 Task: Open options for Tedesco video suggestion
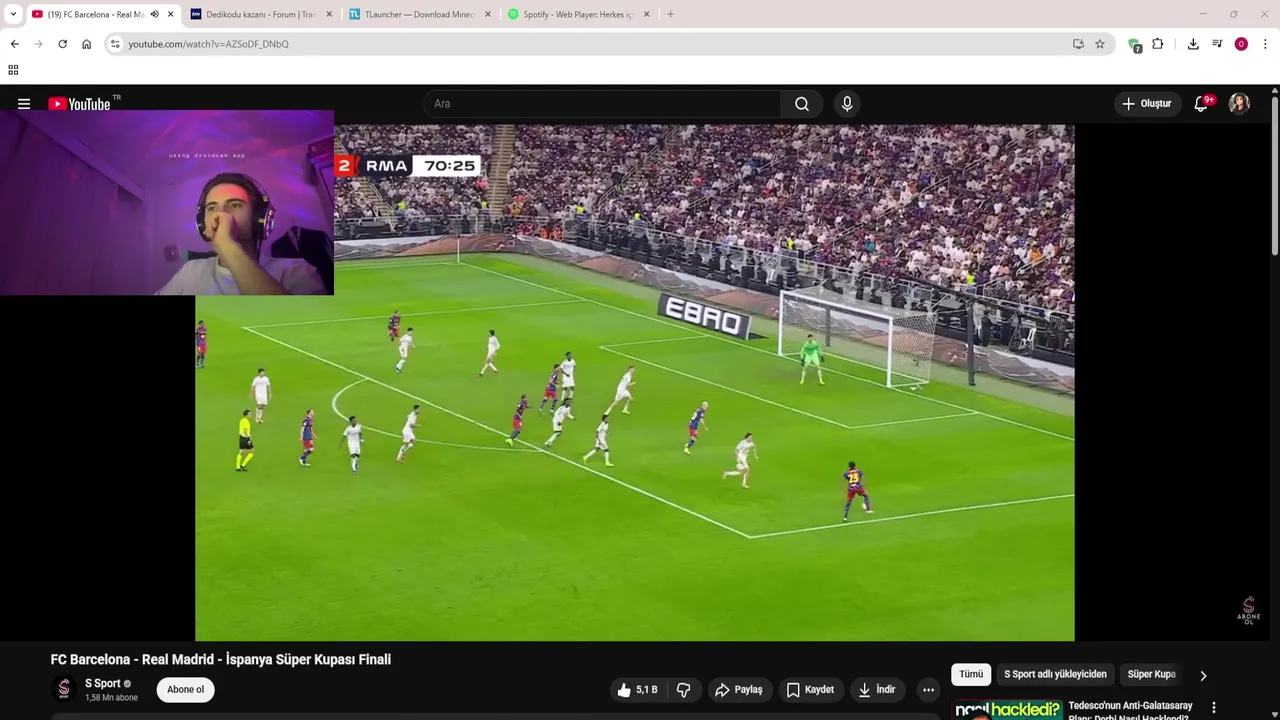1214,708
